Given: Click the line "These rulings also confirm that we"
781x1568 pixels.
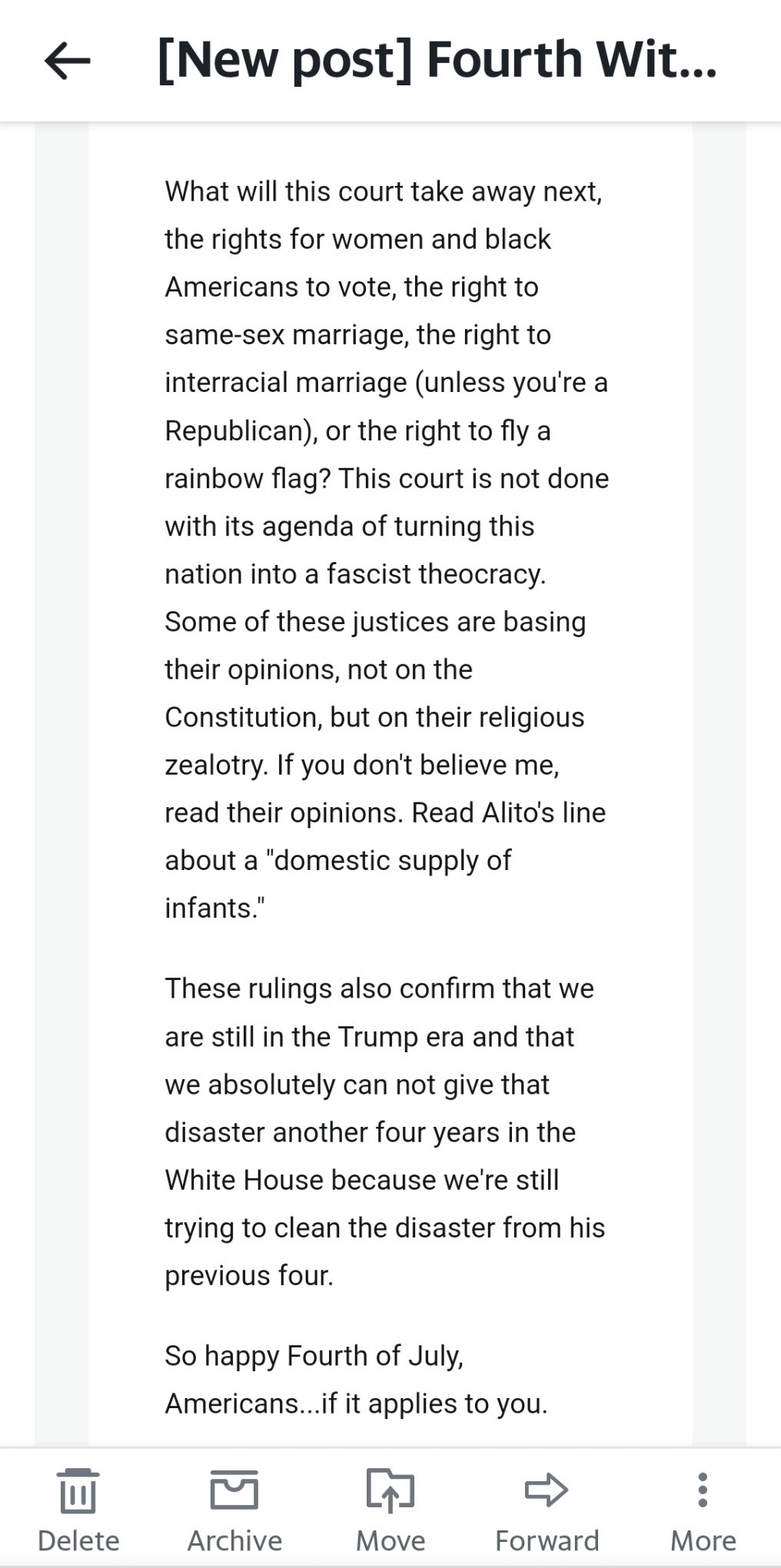Looking at the screenshot, I should pos(379,988).
